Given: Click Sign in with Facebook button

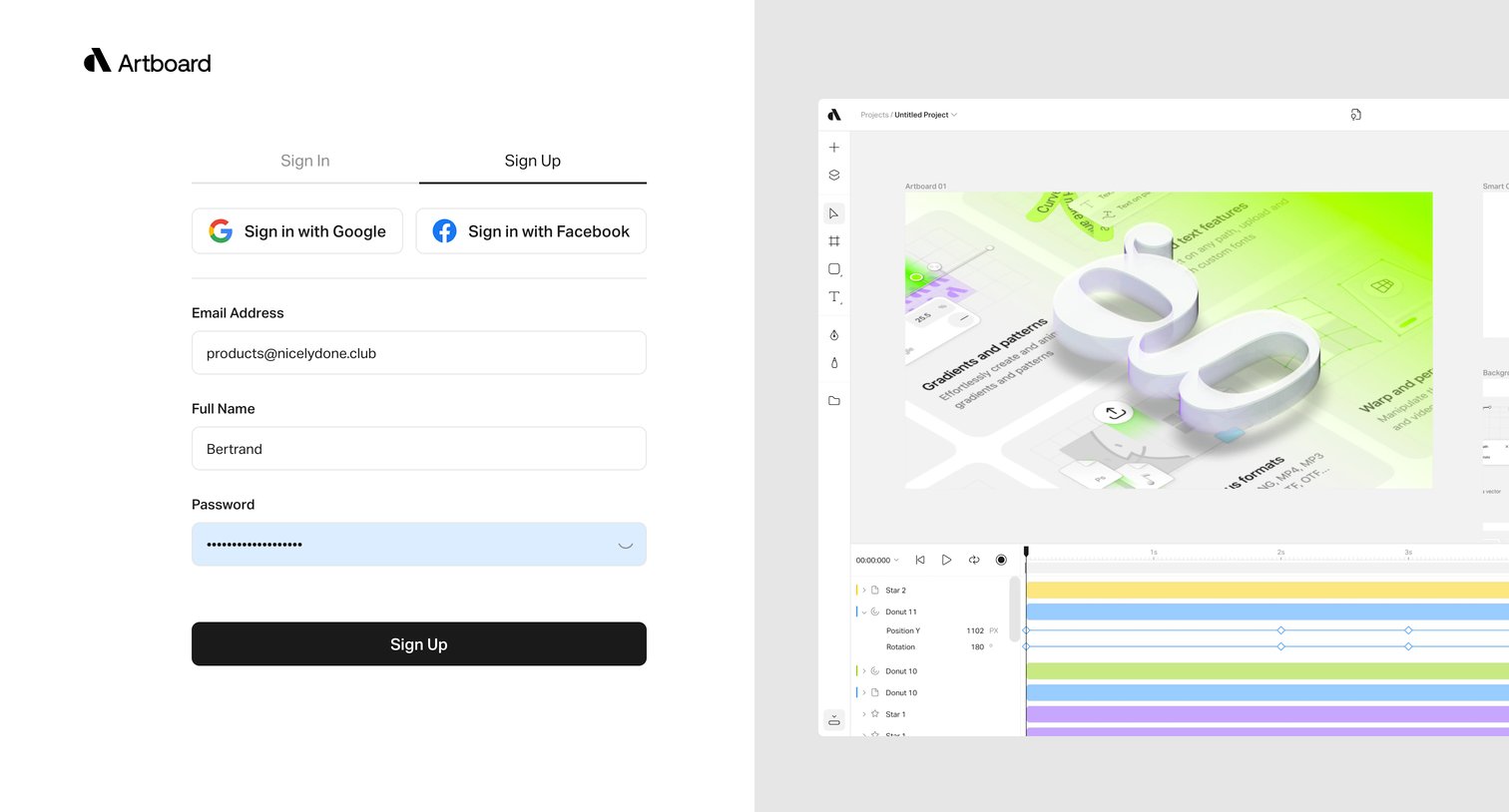Looking at the screenshot, I should coord(531,231).
